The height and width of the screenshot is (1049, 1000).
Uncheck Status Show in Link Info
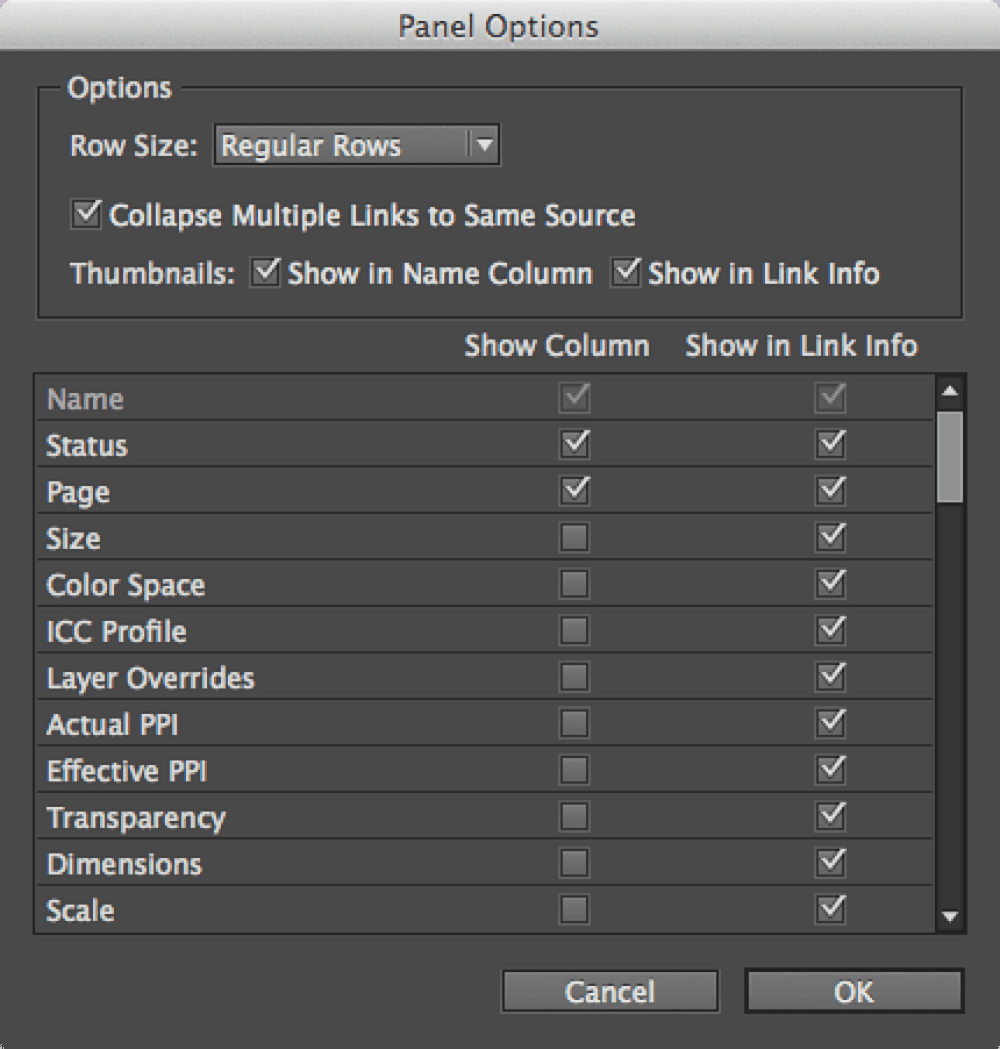(829, 443)
